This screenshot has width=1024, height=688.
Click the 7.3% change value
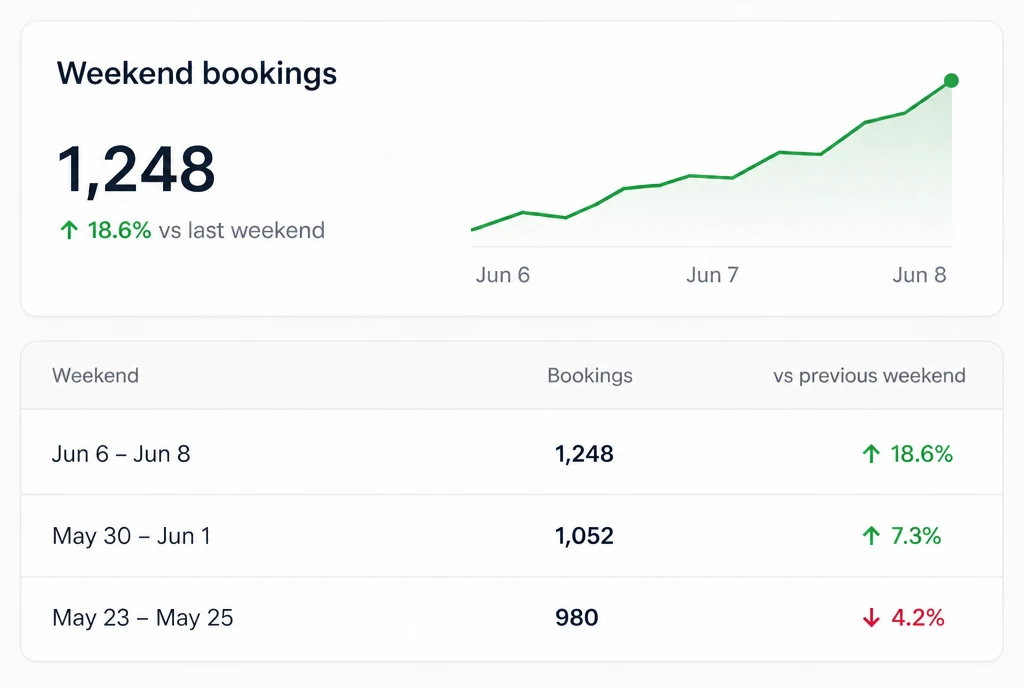tap(916, 536)
